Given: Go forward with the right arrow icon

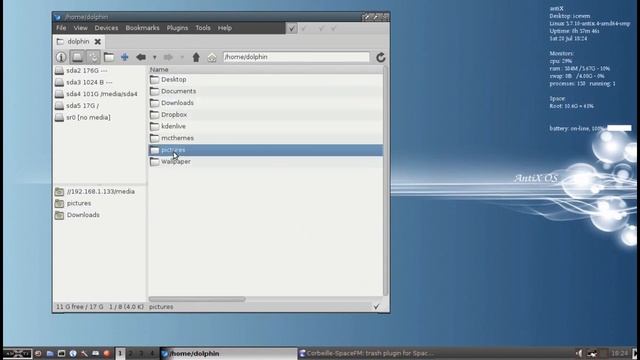Looking at the screenshot, I should point(168,57).
